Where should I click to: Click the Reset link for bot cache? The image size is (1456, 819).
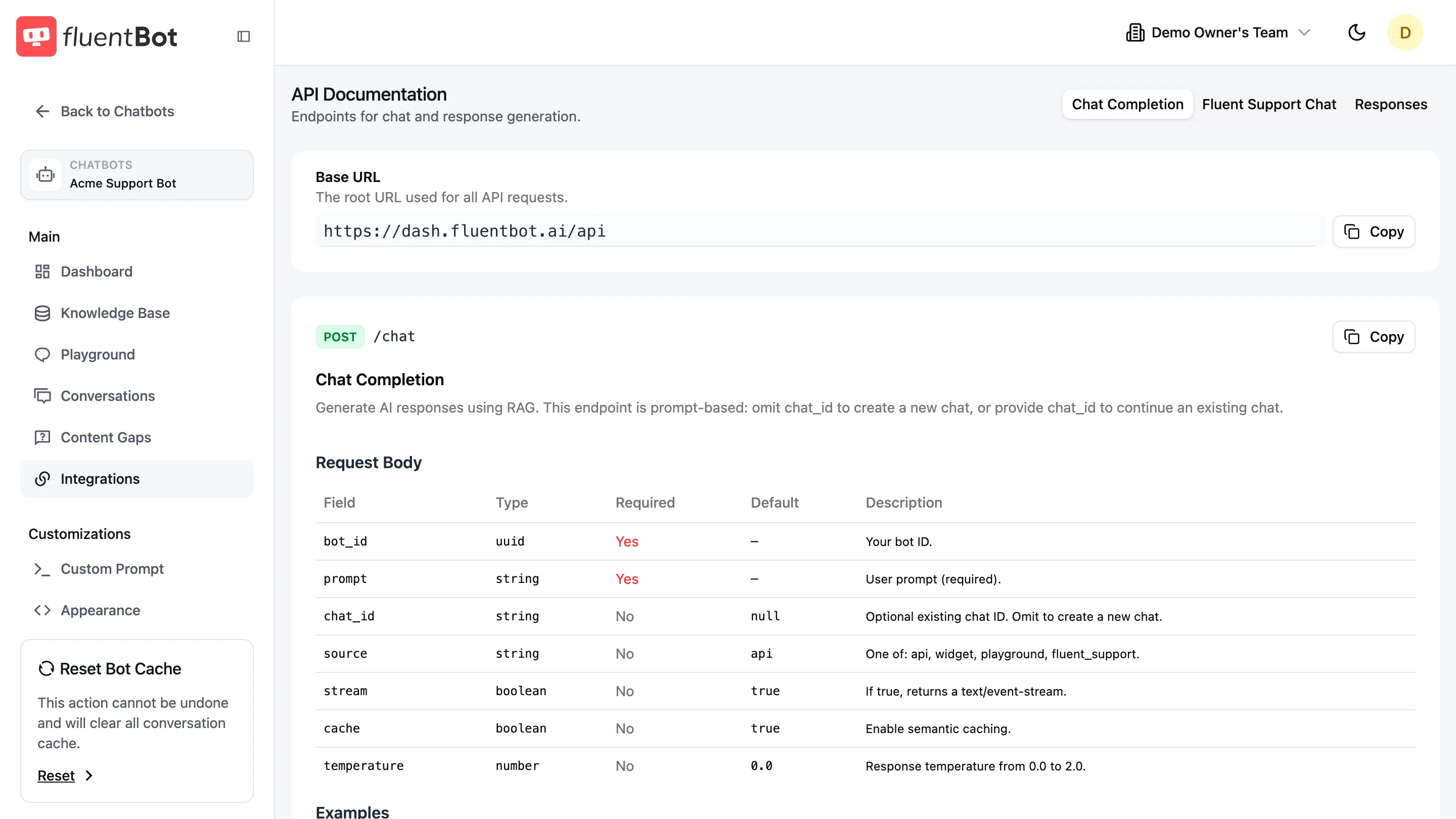tap(56, 776)
